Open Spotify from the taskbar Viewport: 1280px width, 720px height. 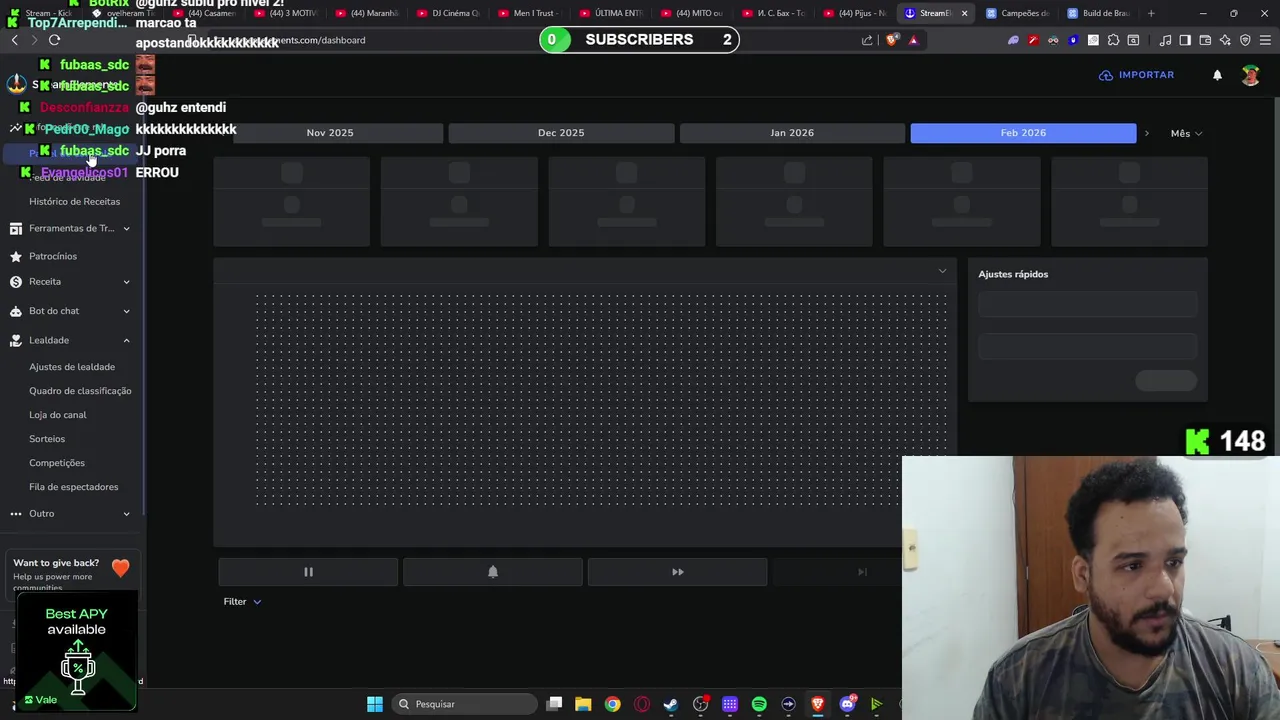pyautogui.click(x=759, y=704)
